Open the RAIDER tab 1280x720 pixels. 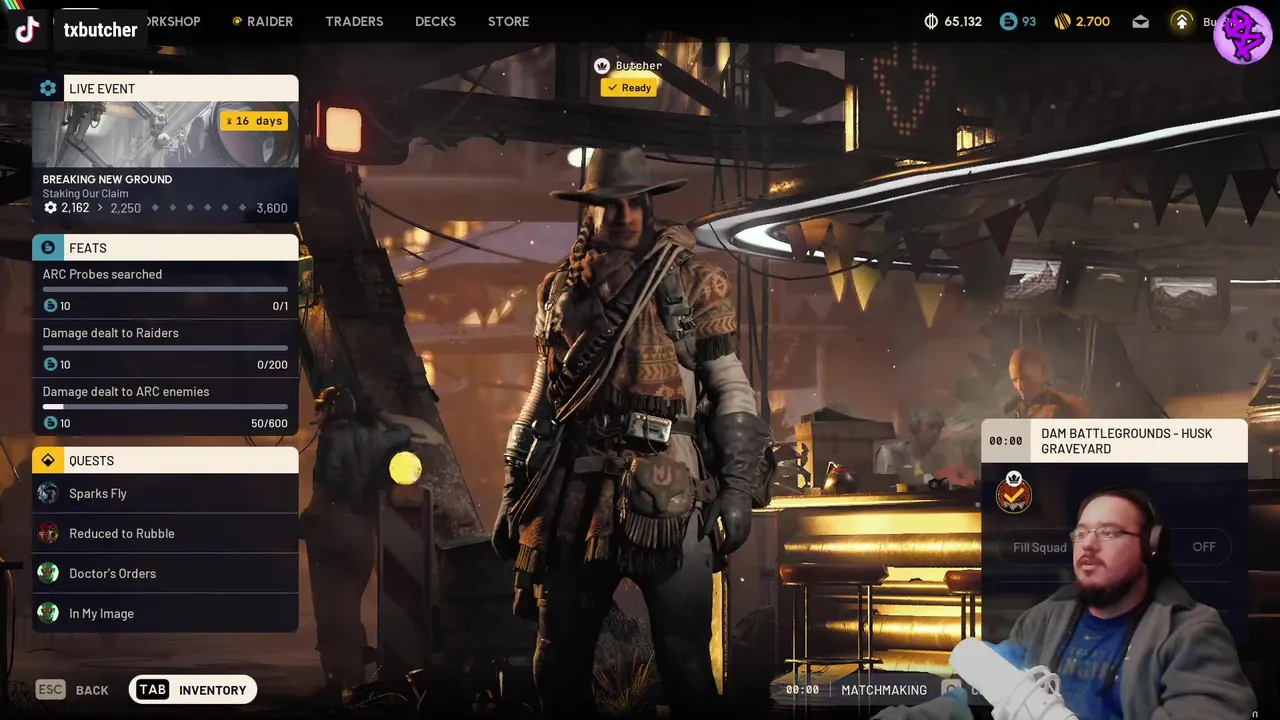tap(263, 21)
